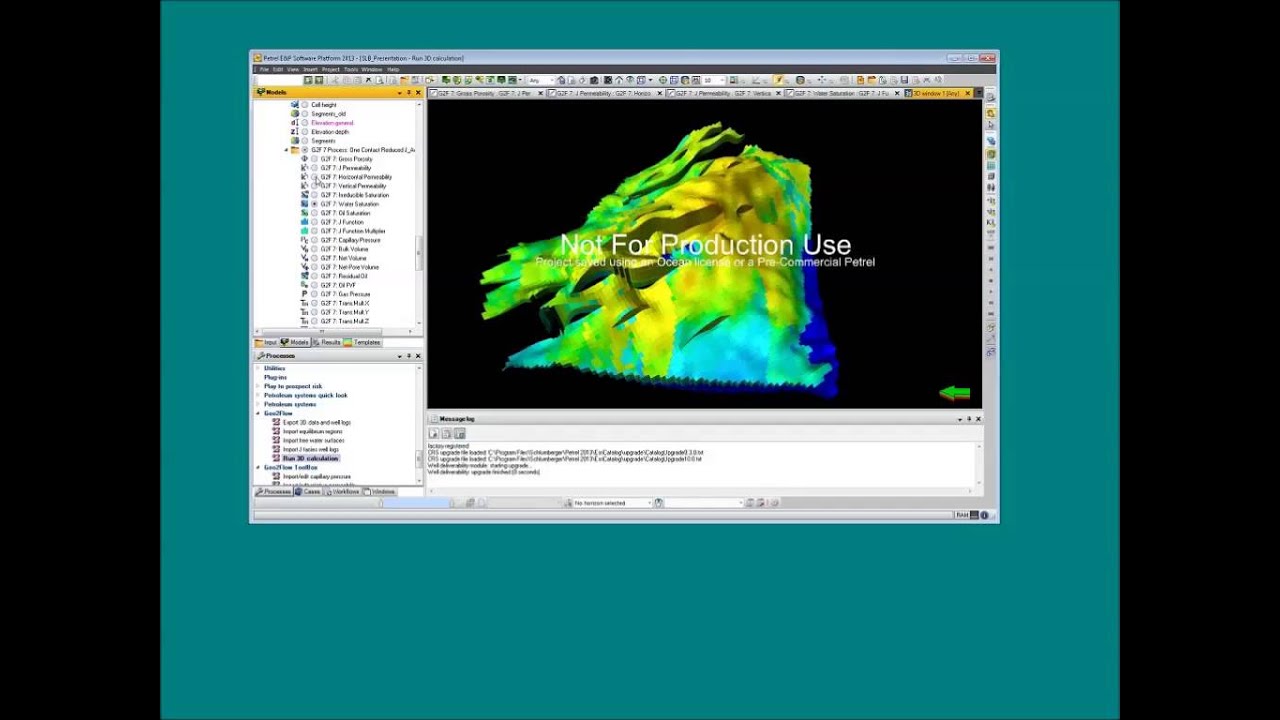Select the G2F 7: Oil Saturation radio button
Image resolution: width=1280 pixels, height=720 pixels.
(x=314, y=213)
